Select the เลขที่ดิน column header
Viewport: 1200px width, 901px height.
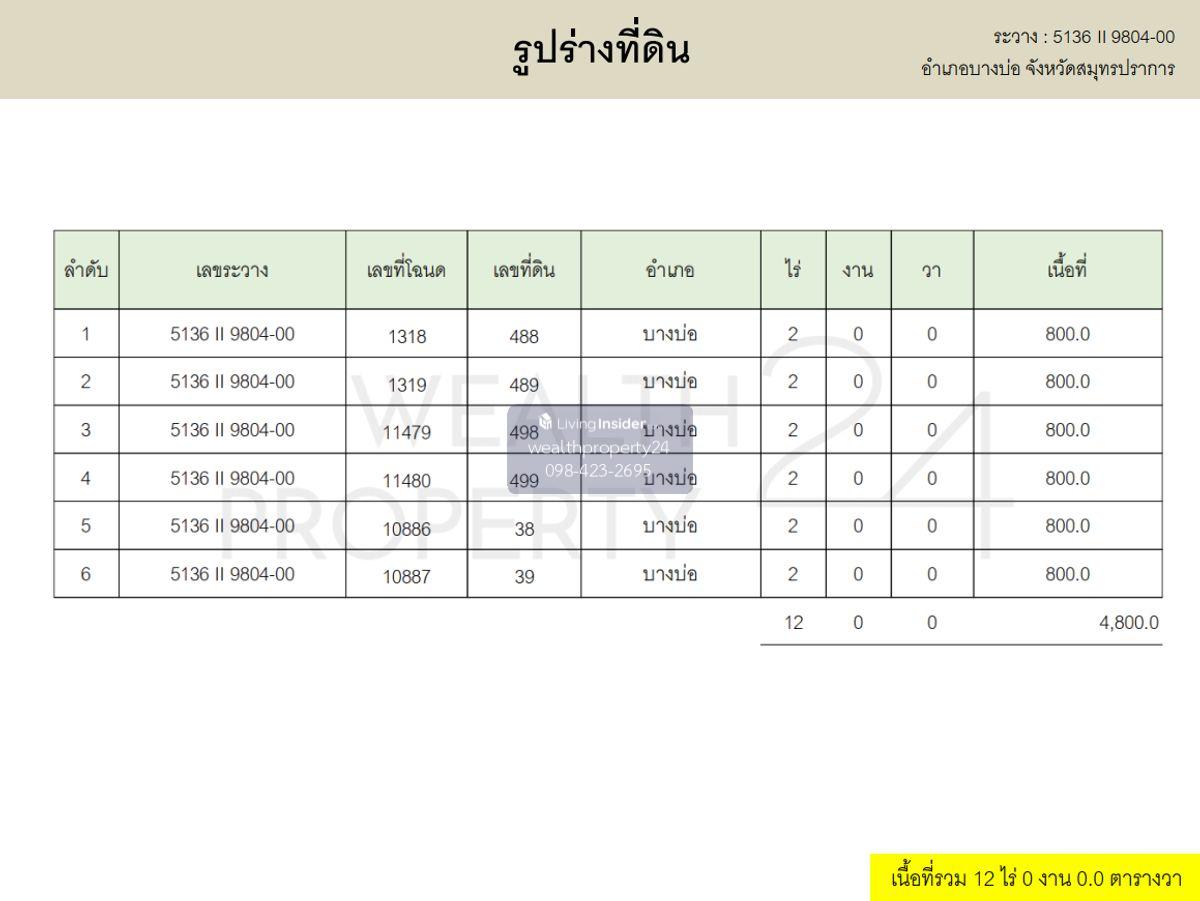pyautogui.click(x=524, y=270)
